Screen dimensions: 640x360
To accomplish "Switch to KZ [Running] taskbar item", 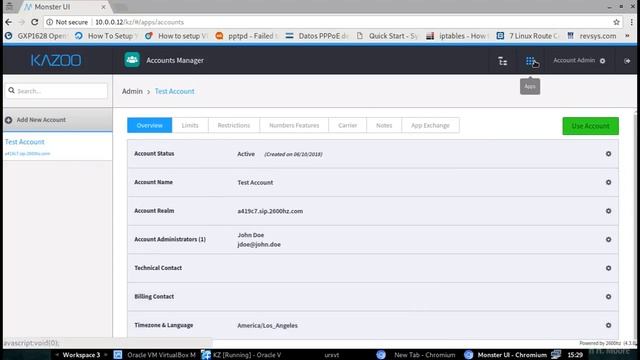I will coord(242,355).
